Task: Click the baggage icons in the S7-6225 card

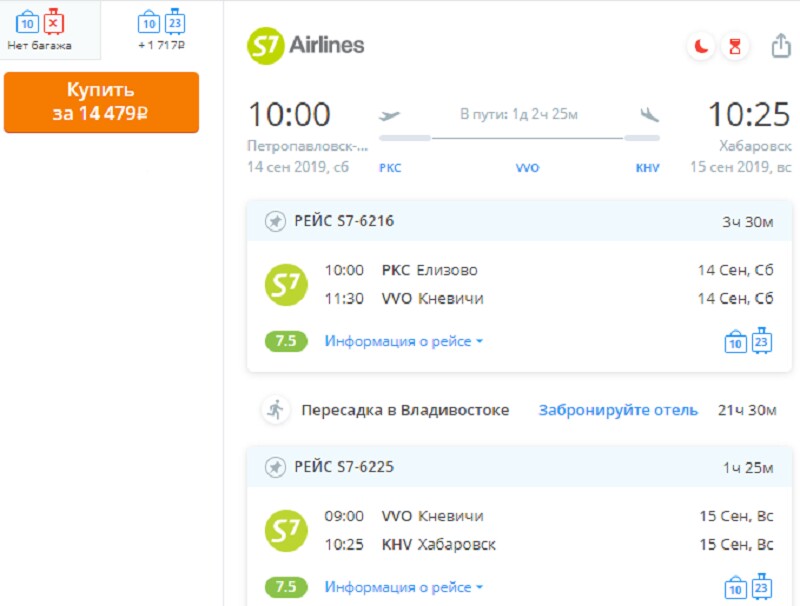Action: (749, 587)
